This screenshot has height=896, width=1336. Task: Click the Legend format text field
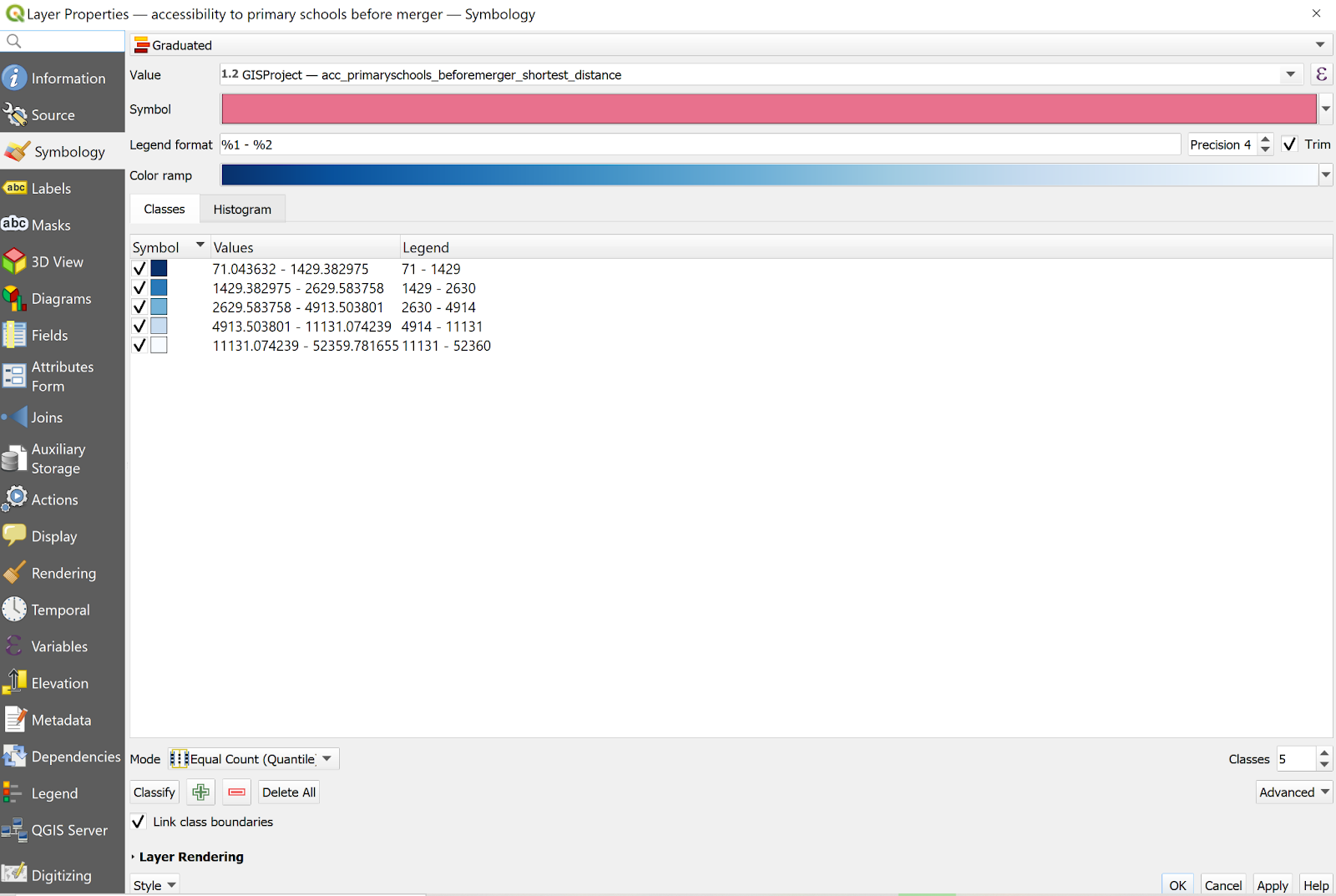click(700, 144)
